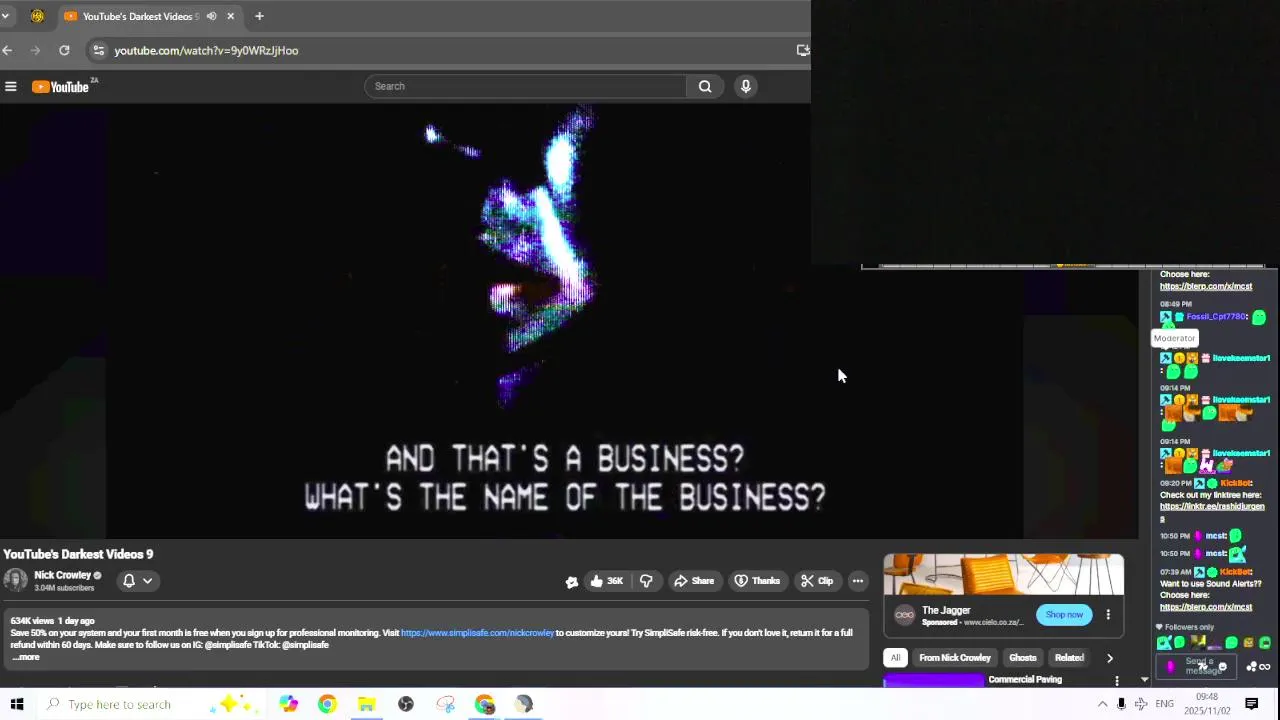
Task: Show hidden system tray icons
Action: pos(1103,704)
